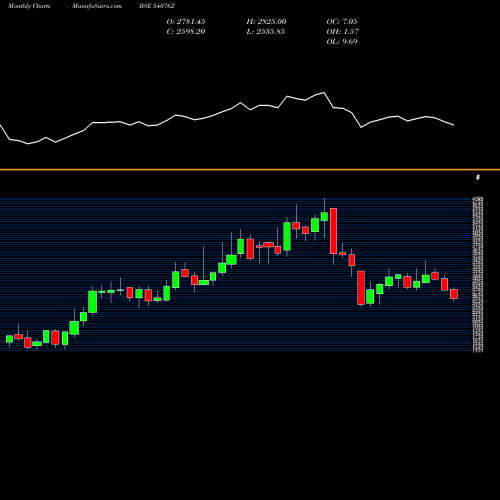Click the 'OC: 7.05' value
This screenshot has width=500, height=500.
click(342, 22)
